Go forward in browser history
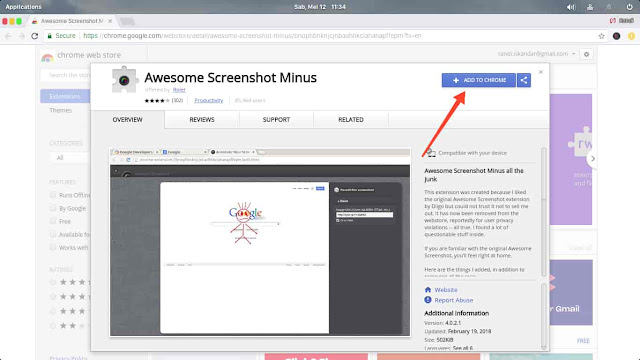This screenshot has width=640, height=360. point(21,36)
